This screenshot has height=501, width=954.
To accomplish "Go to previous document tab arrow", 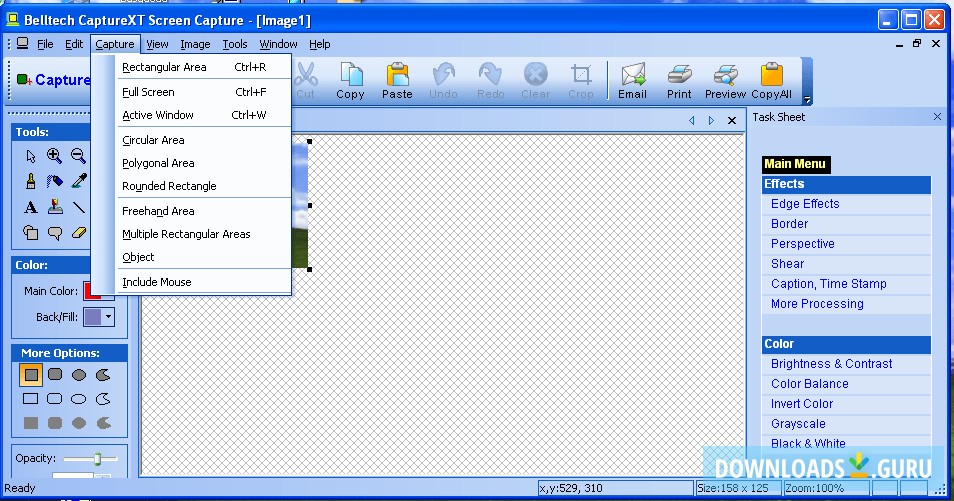I will point(692,121).
